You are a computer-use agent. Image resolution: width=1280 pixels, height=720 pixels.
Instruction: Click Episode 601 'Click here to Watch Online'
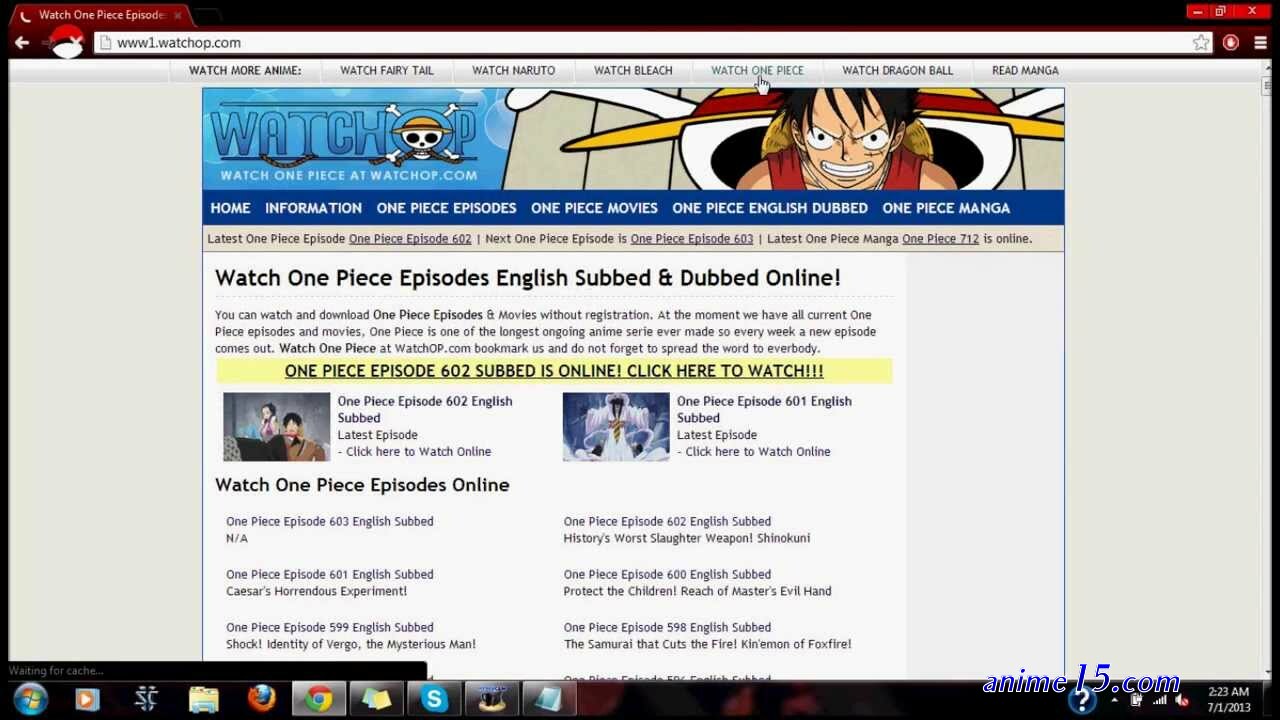pyautogui.click(x=758, y=452)
